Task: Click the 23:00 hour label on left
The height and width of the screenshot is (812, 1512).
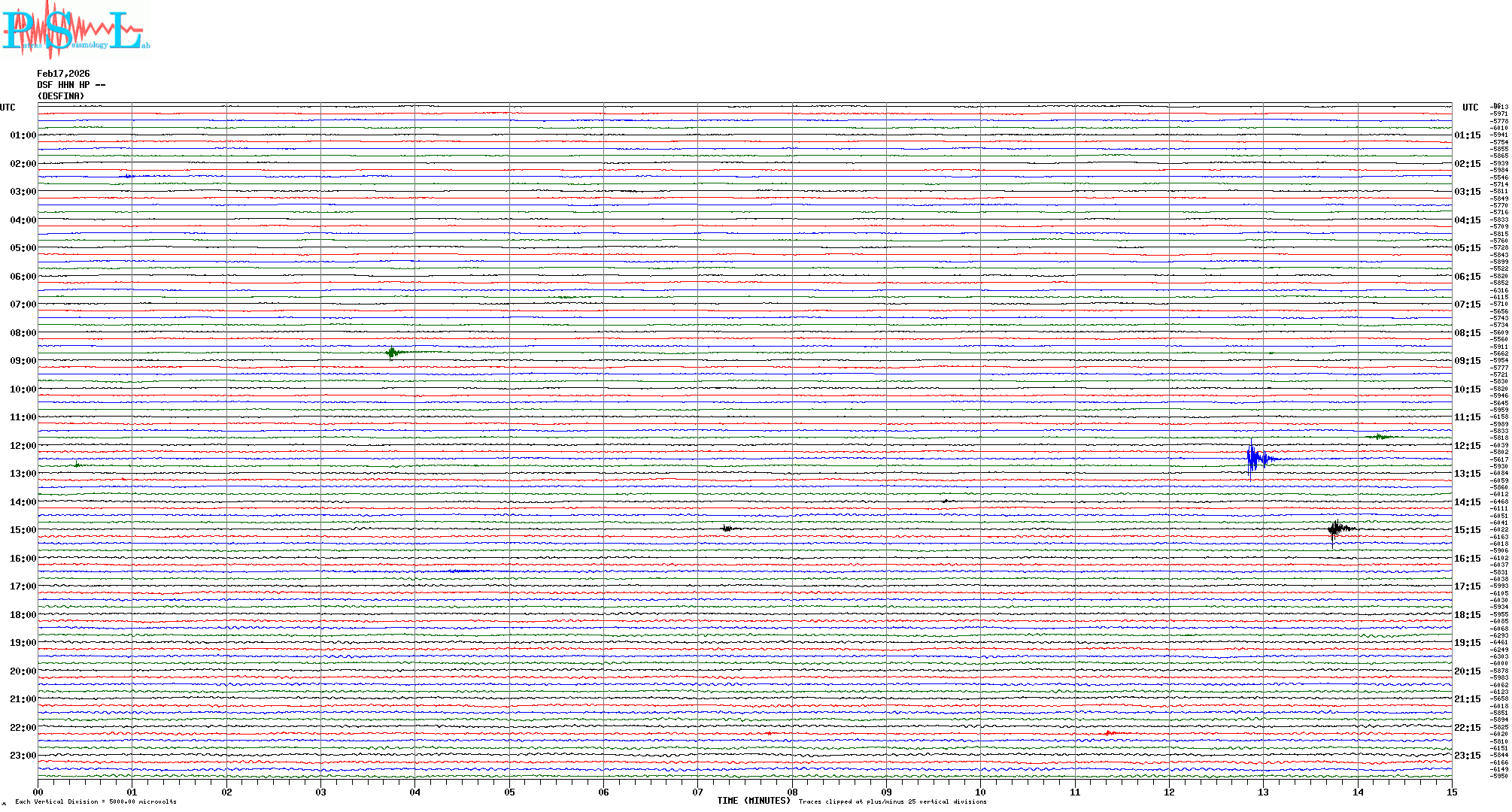Action: pos(23,756)
